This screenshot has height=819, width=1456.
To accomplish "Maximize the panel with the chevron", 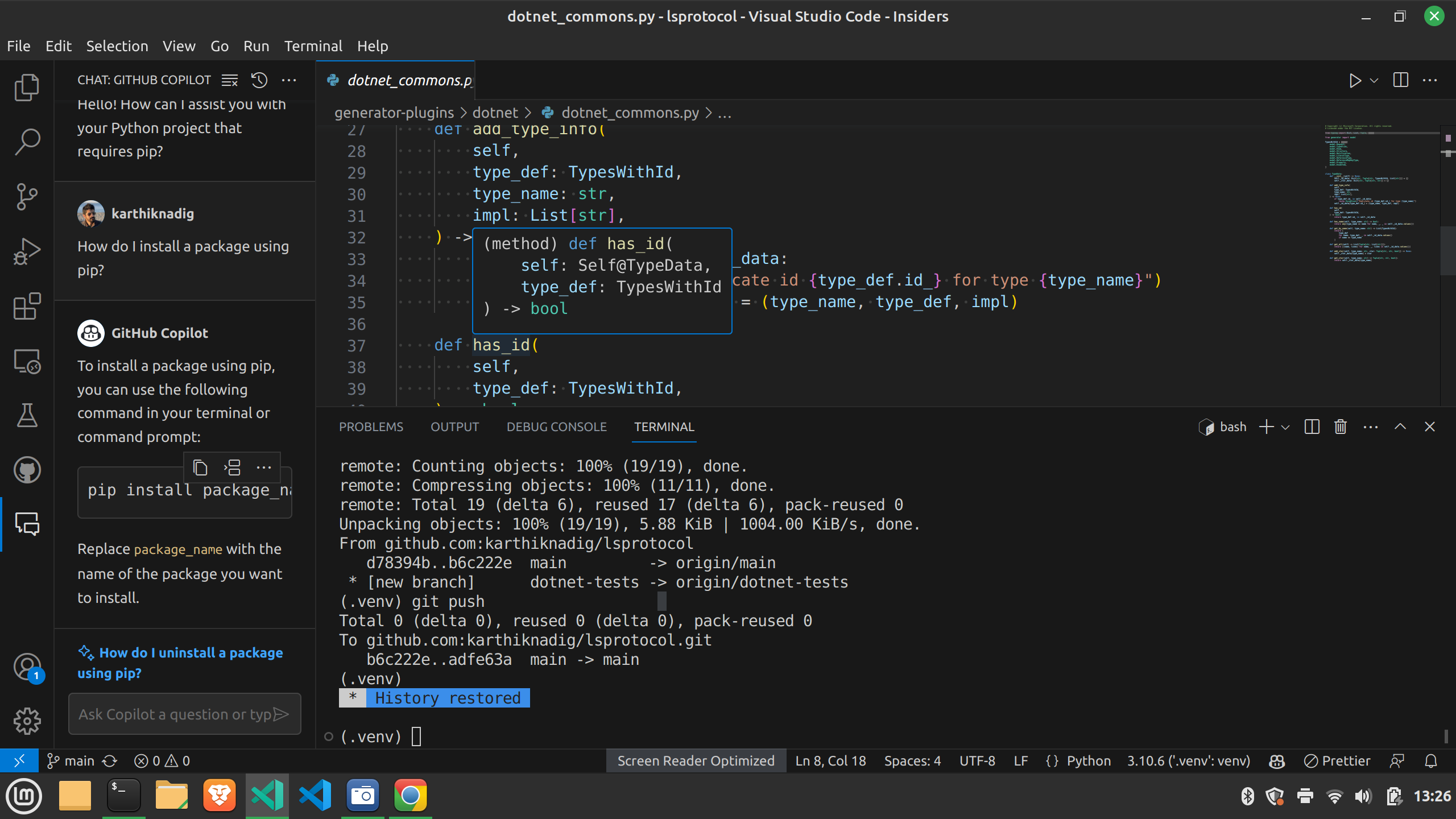I will coord(1400,427).
